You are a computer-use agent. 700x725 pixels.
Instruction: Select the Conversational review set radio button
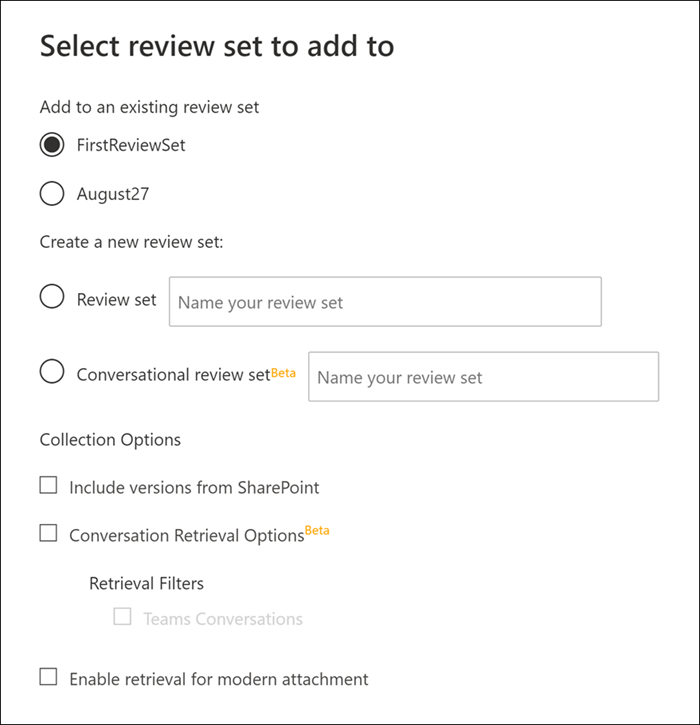tap(52, 373)
